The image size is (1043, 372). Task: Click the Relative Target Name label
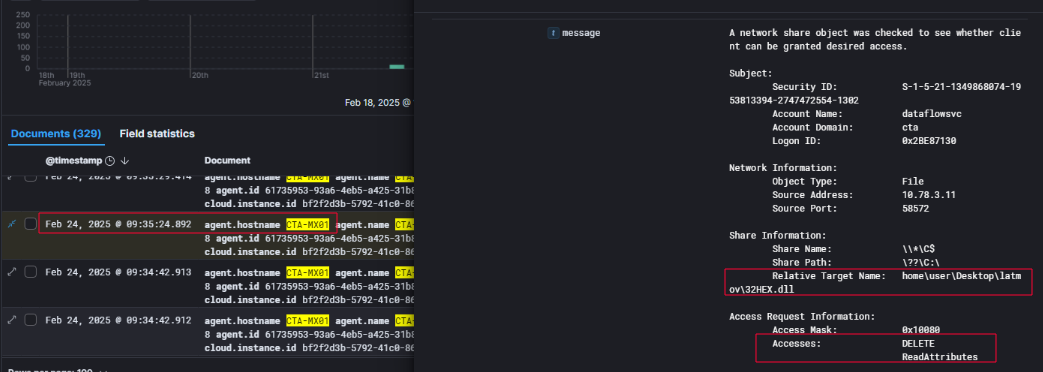point(829,276)
